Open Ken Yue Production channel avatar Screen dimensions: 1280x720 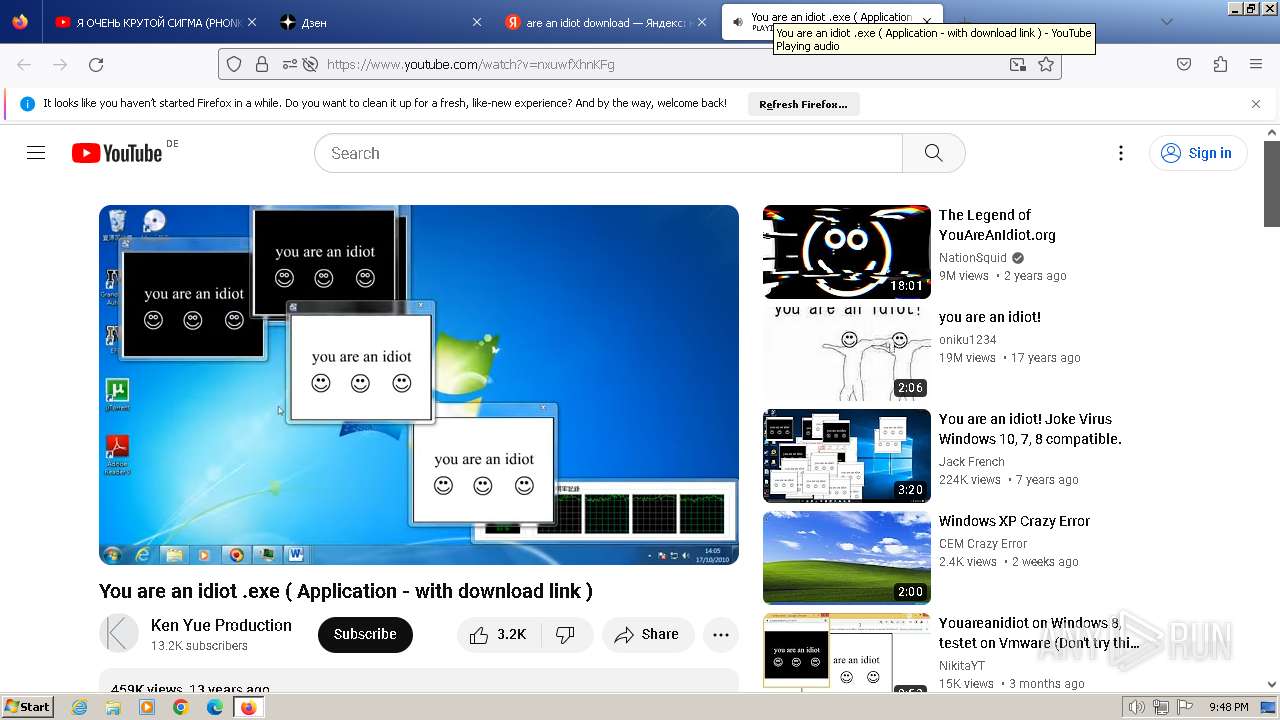[x=119, y=634]
